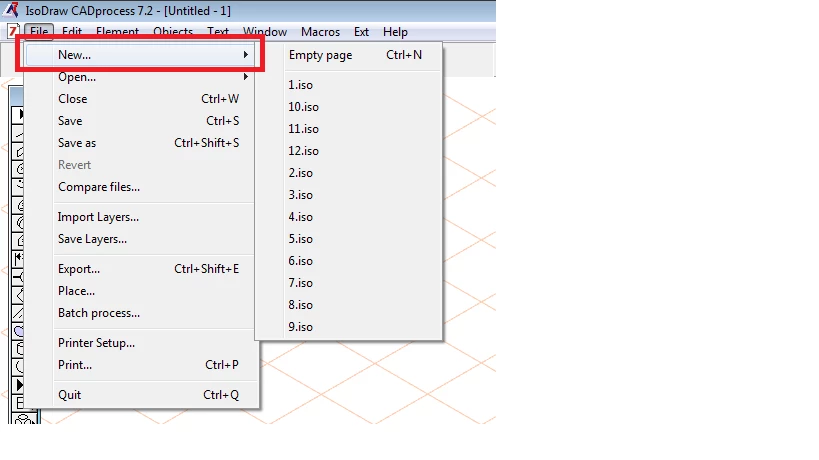Click the document icon beside File menu
The width and height of the screenshot is (819, 460).
13,31
